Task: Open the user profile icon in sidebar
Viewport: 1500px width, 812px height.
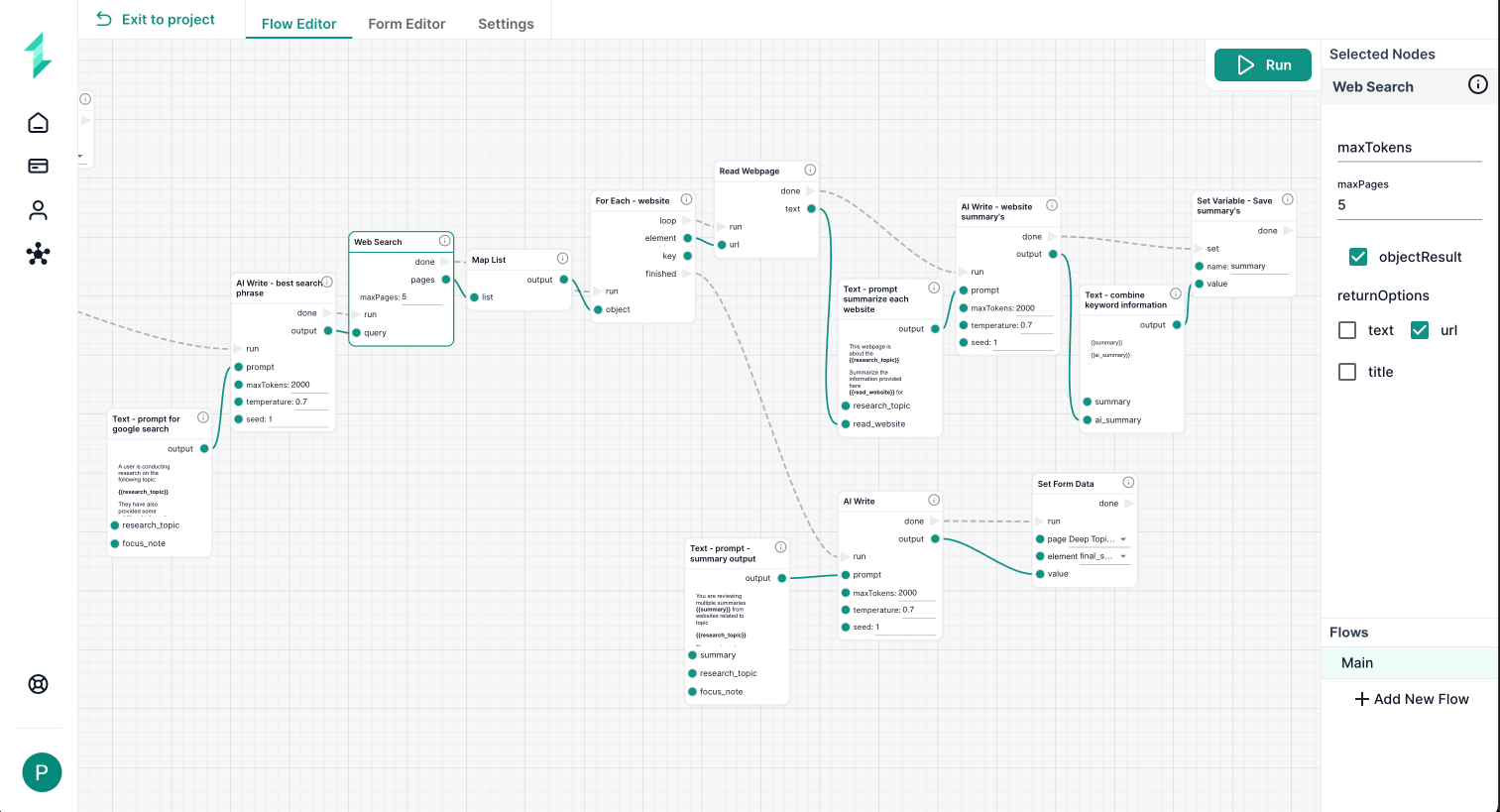Action: click(38, 210)
